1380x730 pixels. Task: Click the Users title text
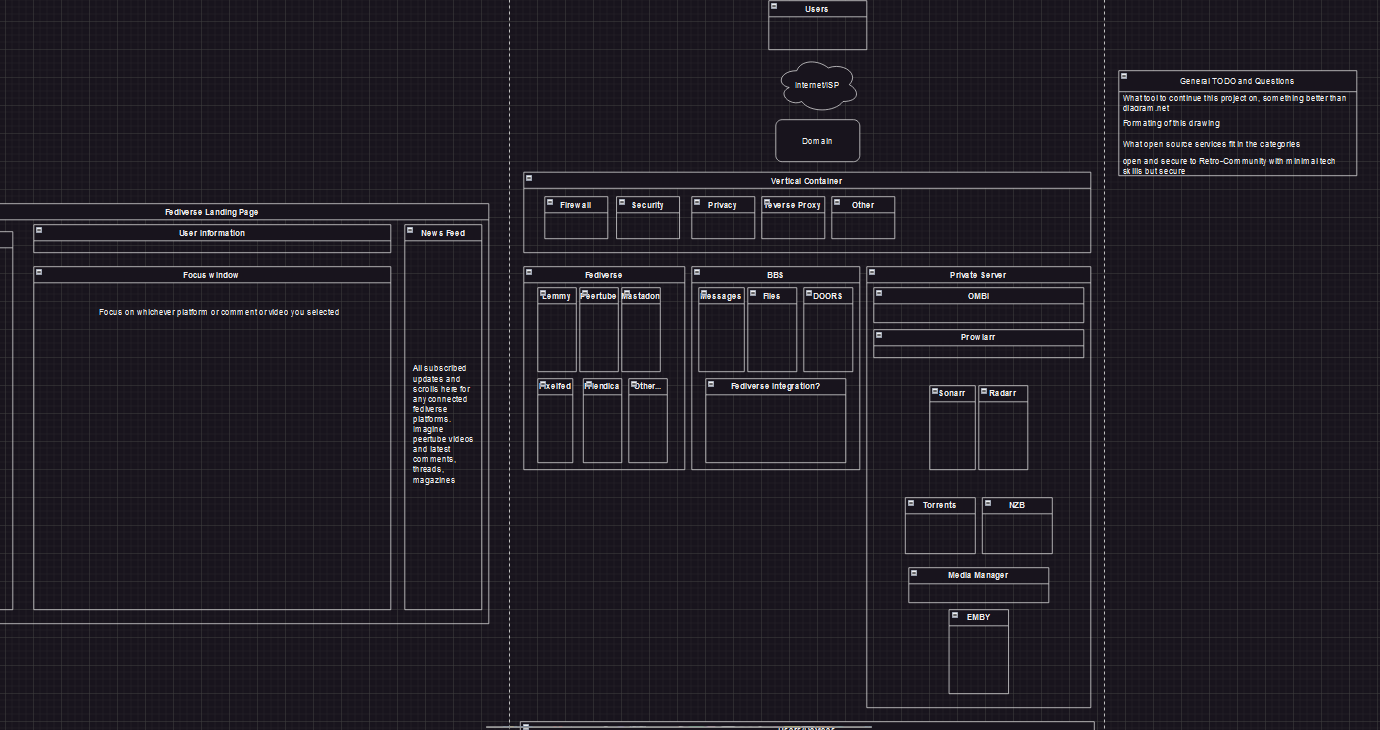click(817, 9)
